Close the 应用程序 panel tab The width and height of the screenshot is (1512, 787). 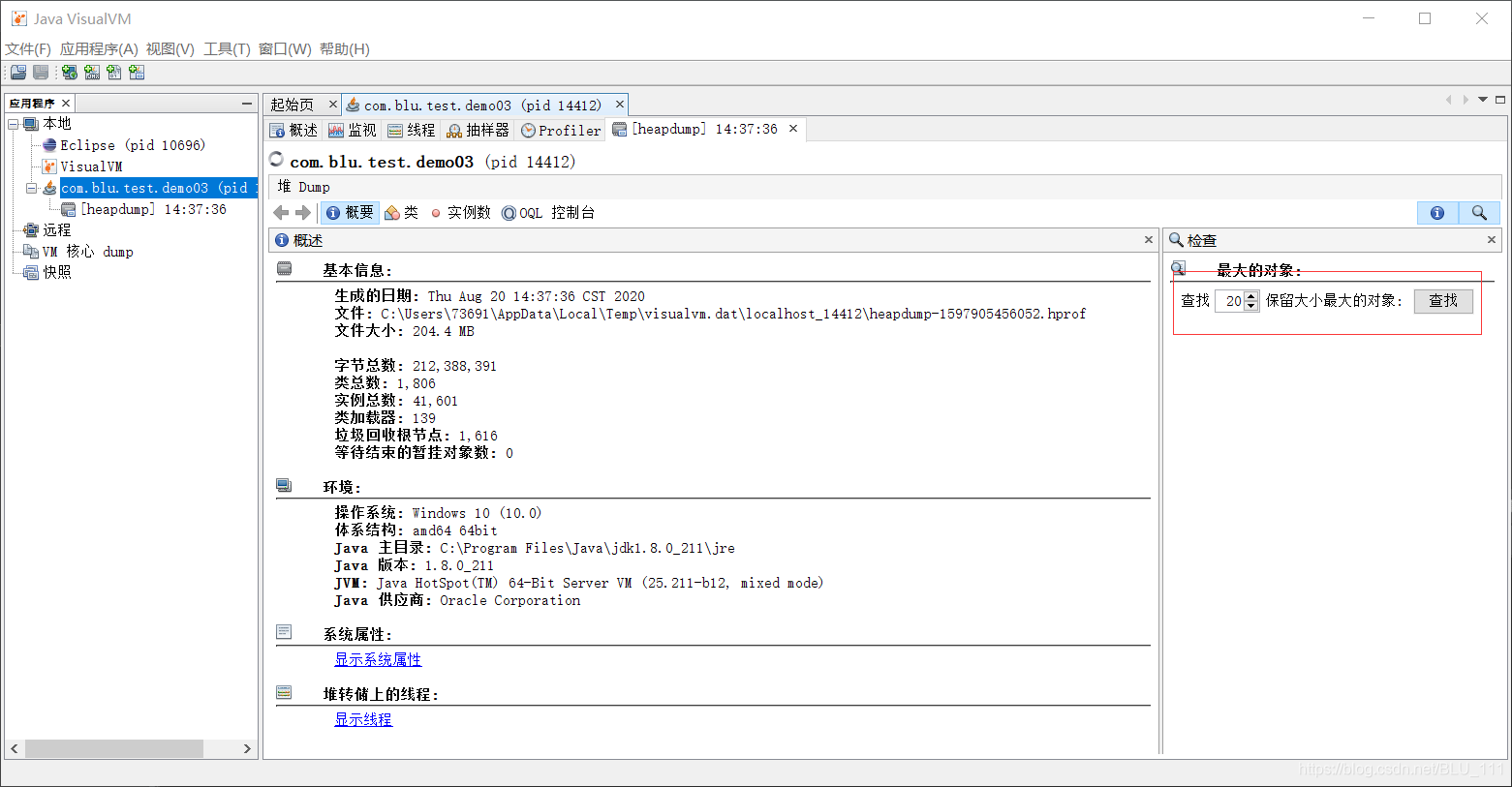[x=66, y=104]
